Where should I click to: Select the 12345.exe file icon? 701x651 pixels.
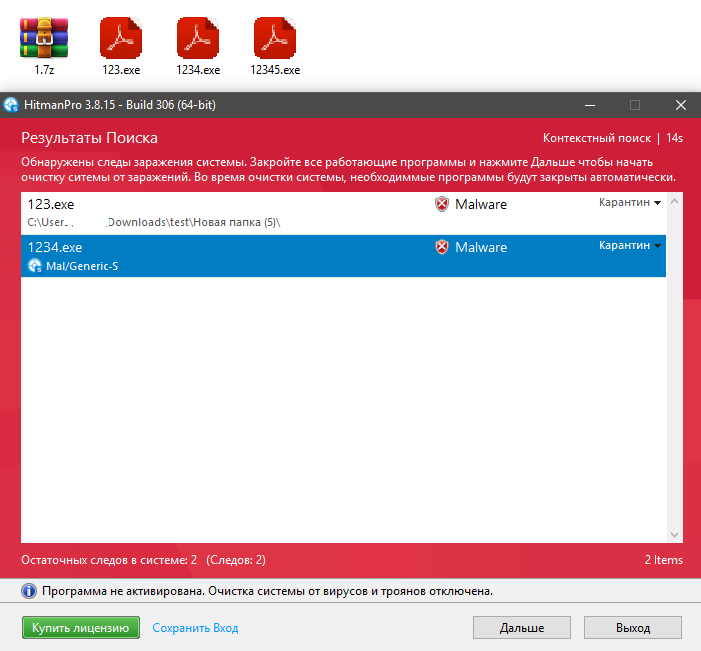click(x=274, y=38)
